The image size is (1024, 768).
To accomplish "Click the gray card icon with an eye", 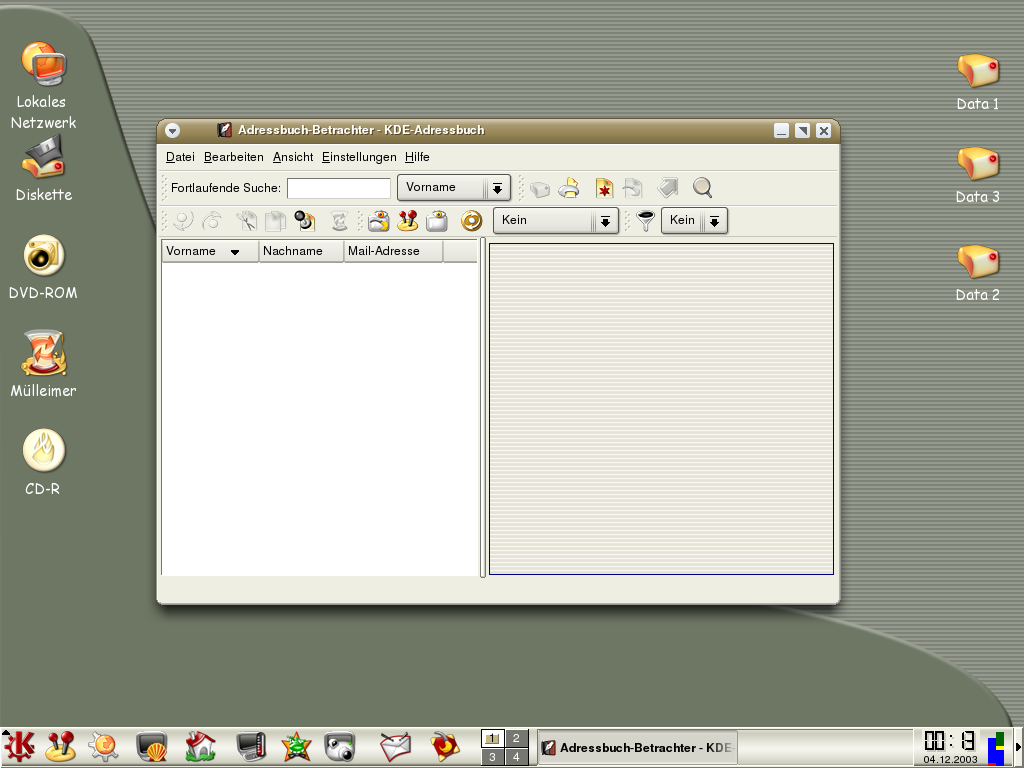I will [437, 221].
